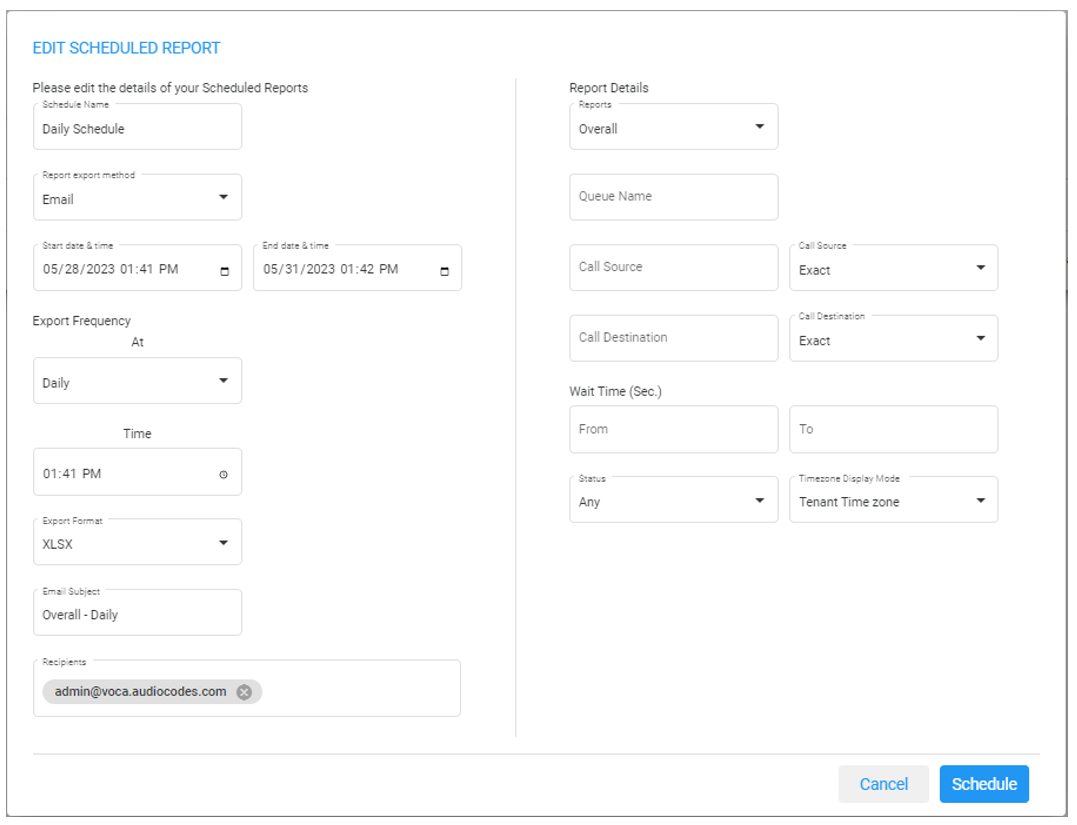Open the Export Frequency Daily dropdown
This screenshot has height=825, width=1077.
tap(223, 381)
